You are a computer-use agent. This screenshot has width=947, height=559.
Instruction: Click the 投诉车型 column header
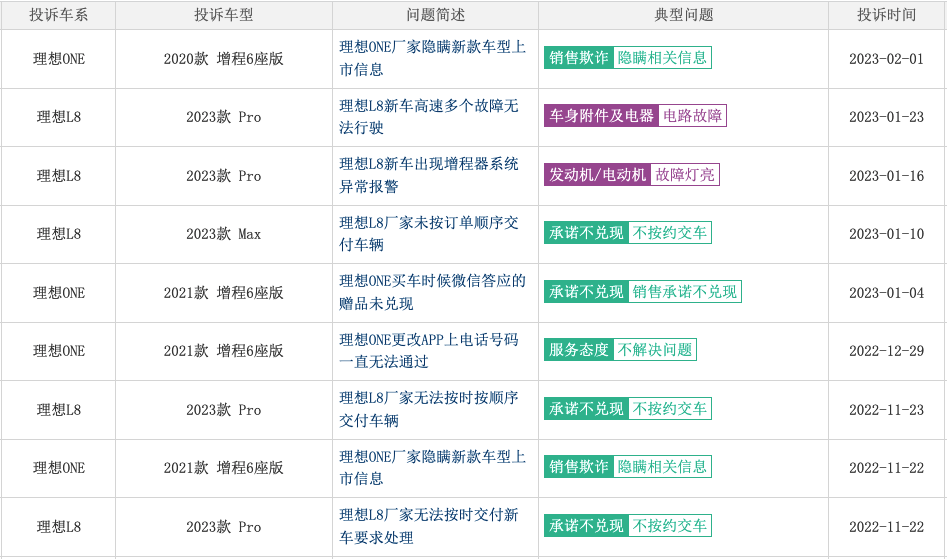coord(223,14)
